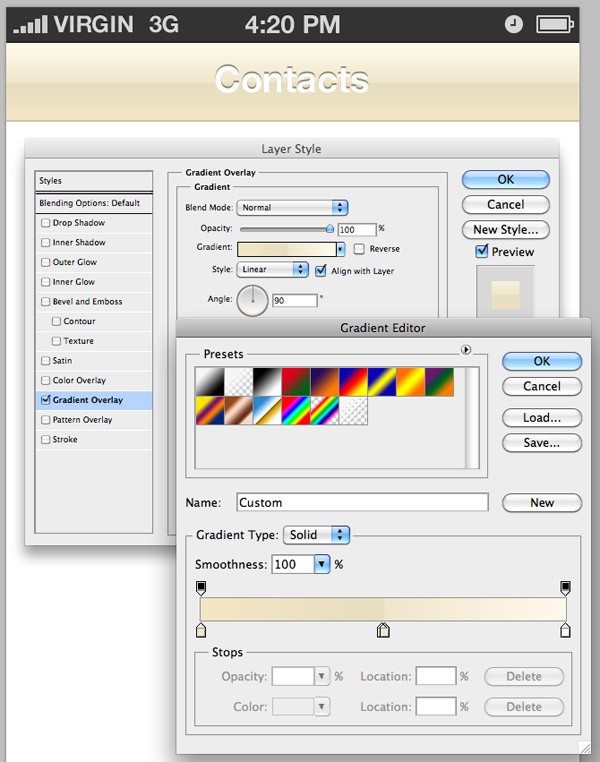Toggle the Reverse gradient checkbox
The height and width of the screenshot is (762, 600).
pos(359,249)
